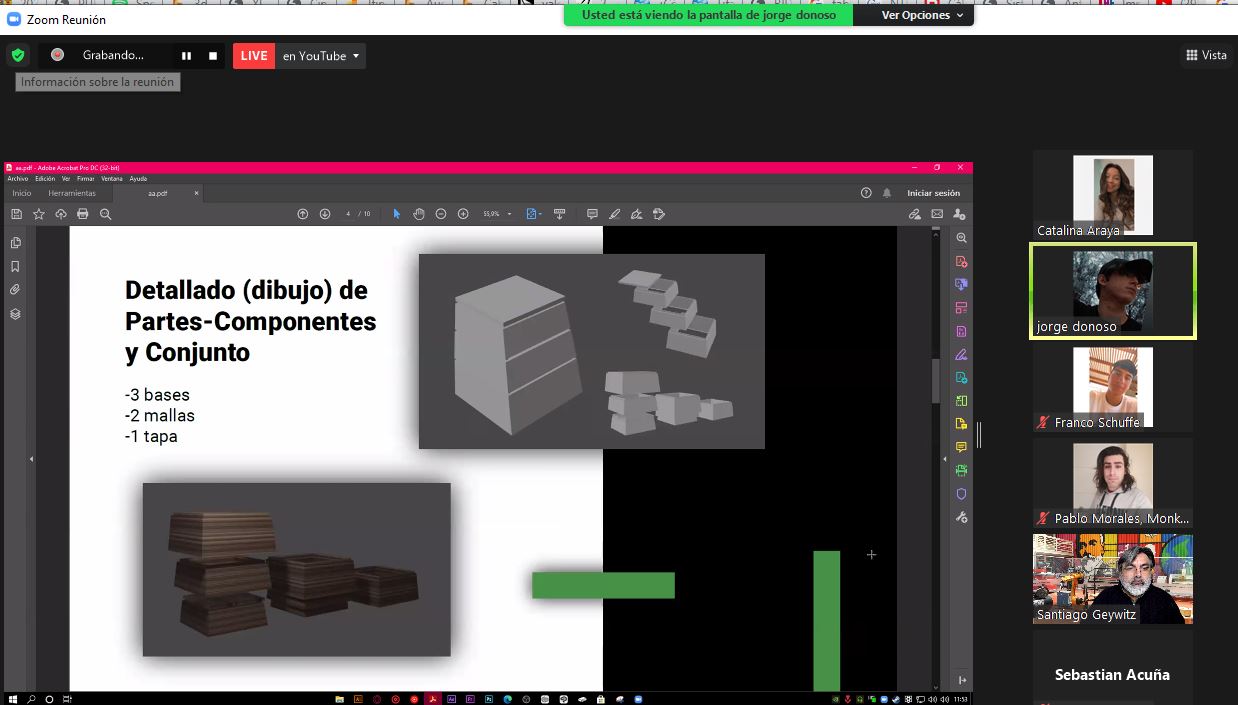Click the save icon in Acrobat toolbar
Image resolution: width=1238 pixels, height=705 pixels.
point(17,214)
